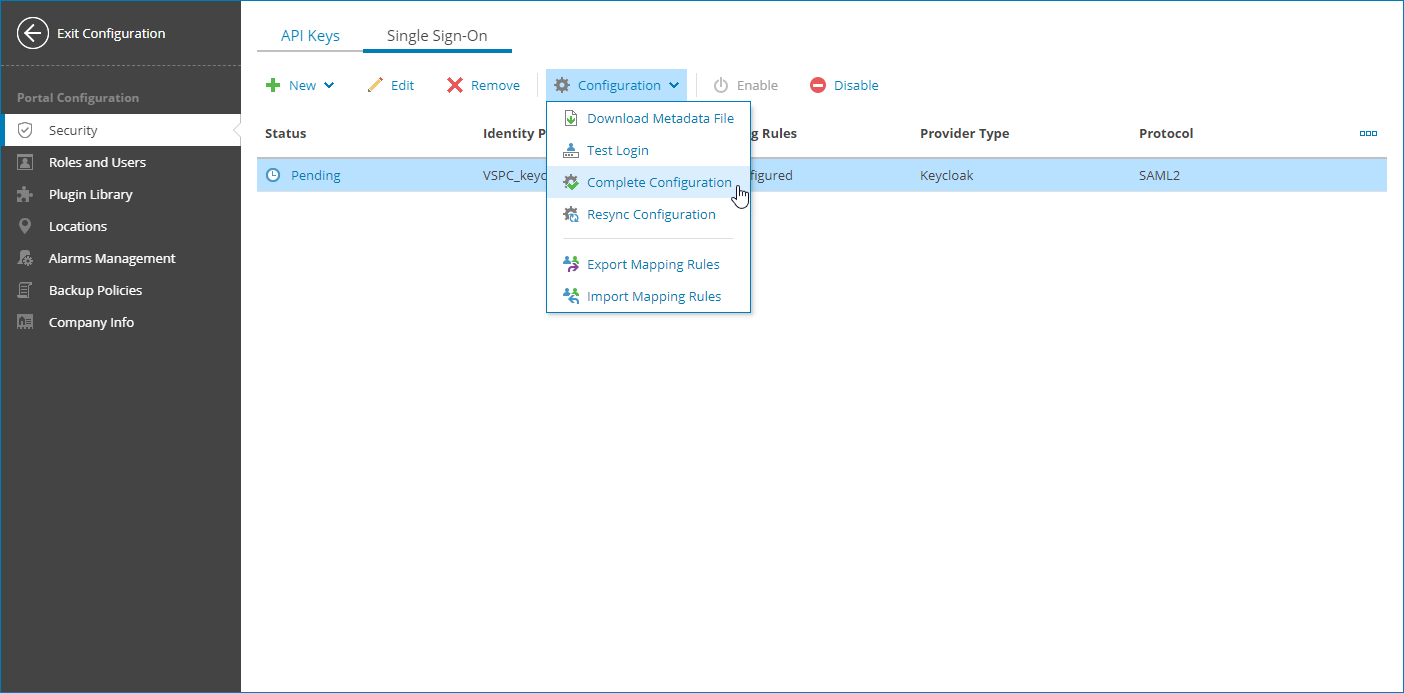Select Download Metadata File menu entry
Viewport: 1404px width, 693px height.
click(x=660, y=117)
